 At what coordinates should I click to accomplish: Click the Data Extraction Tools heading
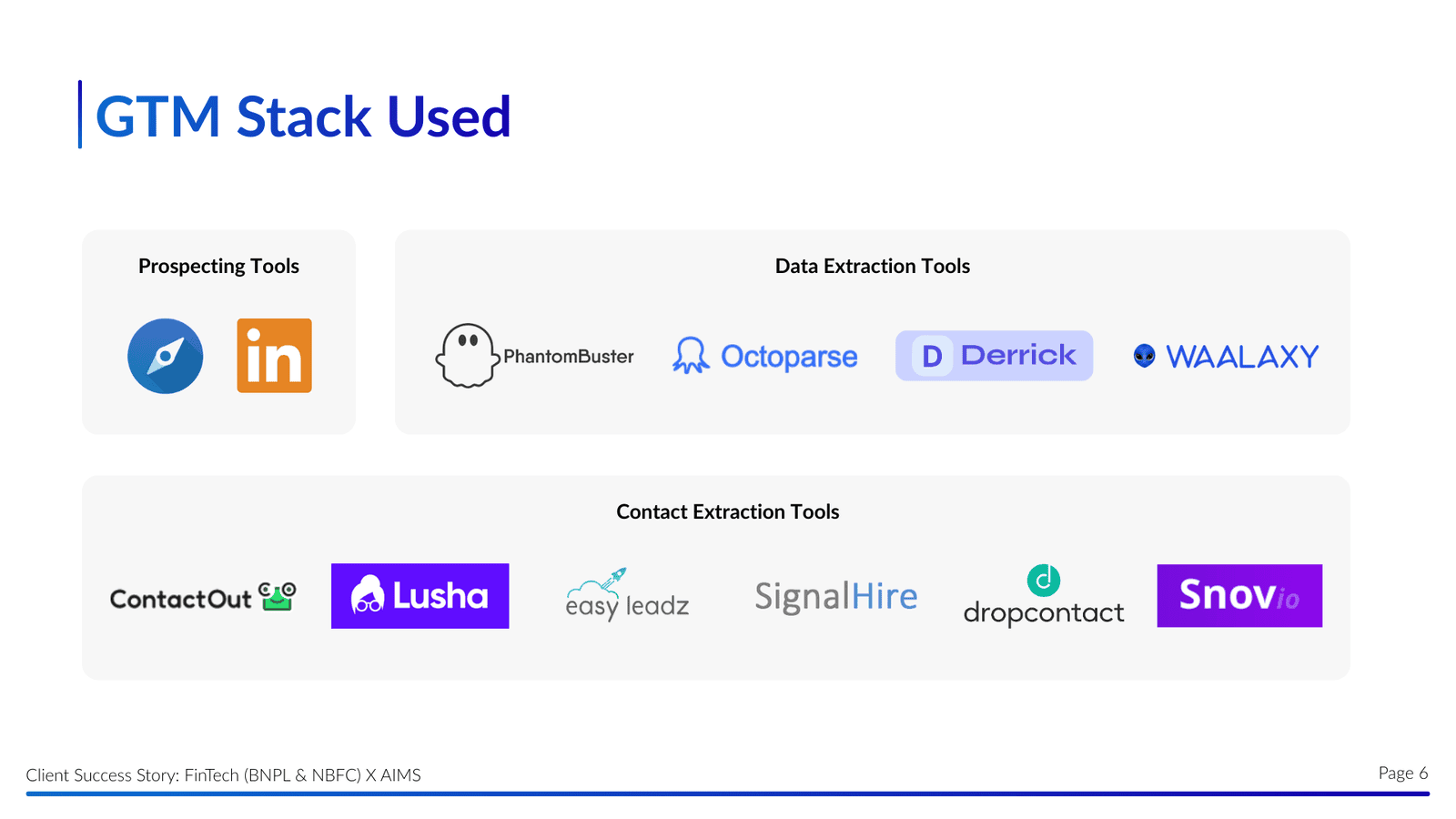(x=872, y=266)
